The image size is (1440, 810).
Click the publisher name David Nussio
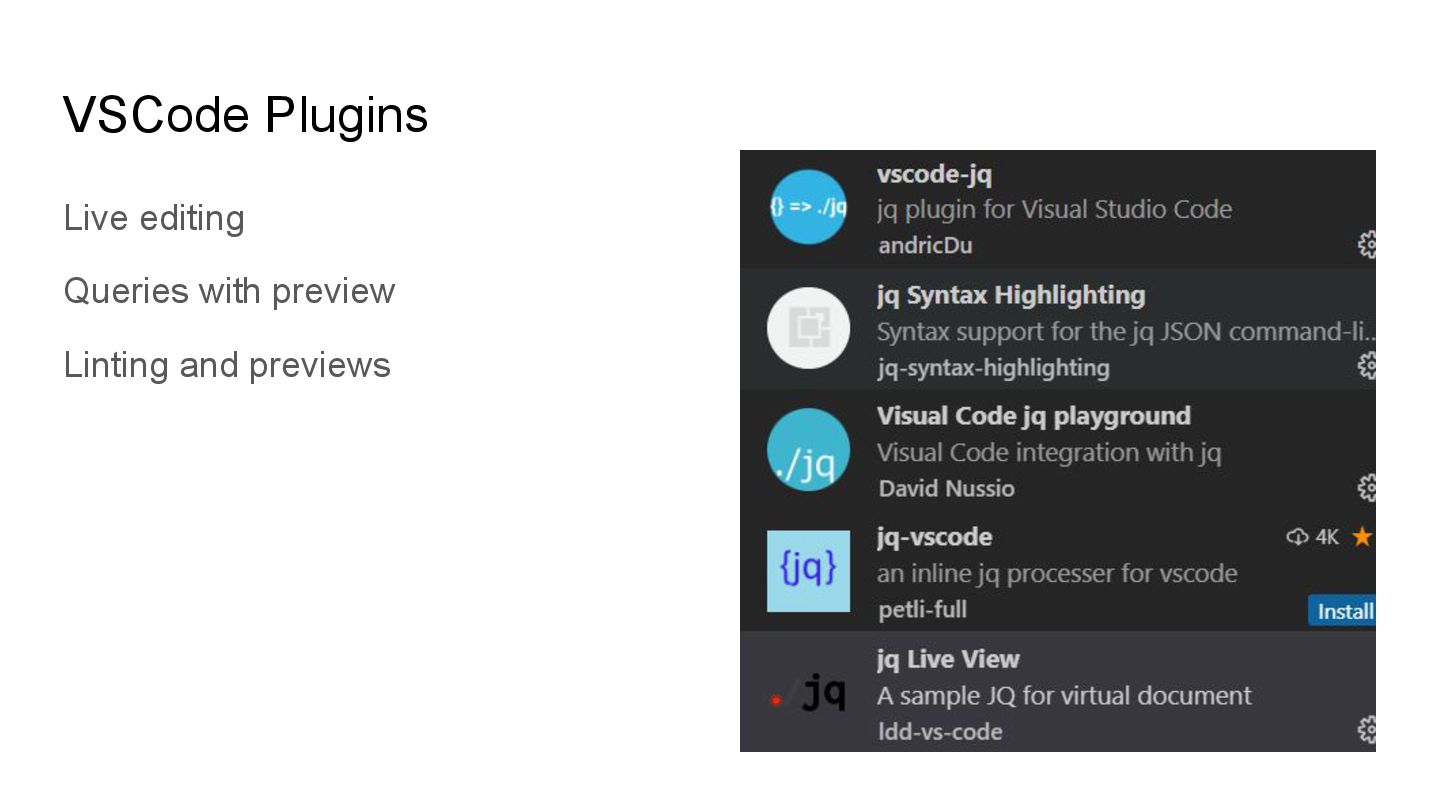(x=946, y=488)
